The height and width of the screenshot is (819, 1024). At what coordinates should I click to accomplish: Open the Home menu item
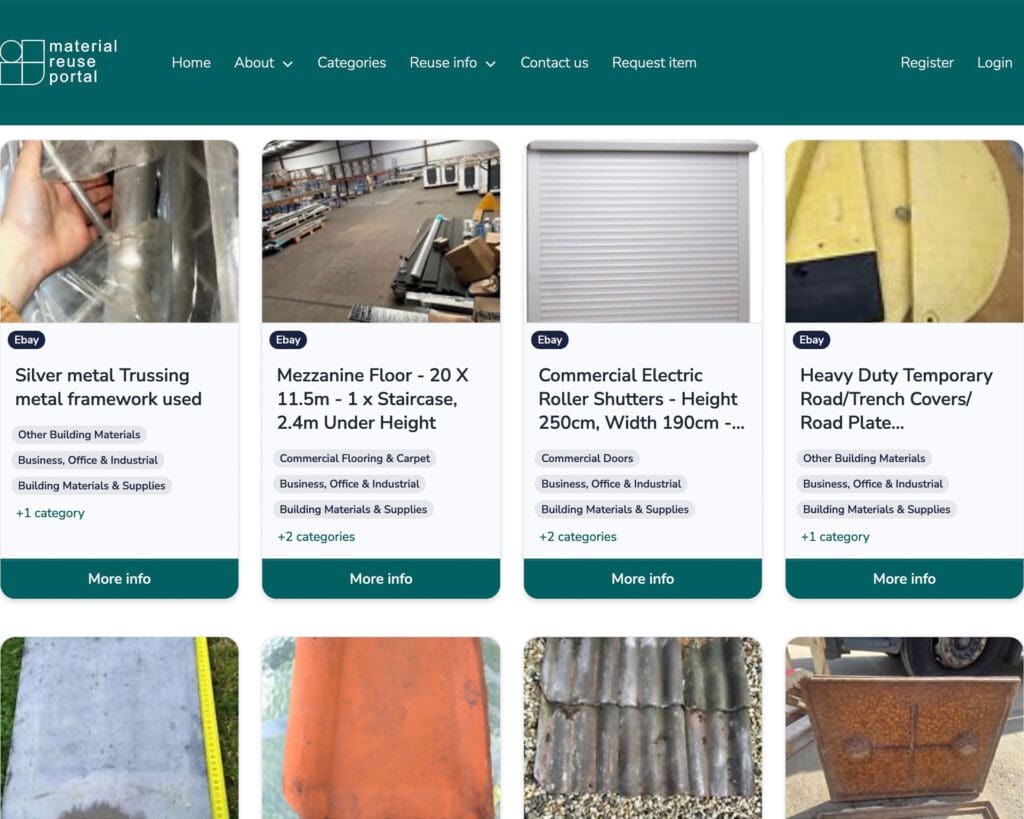point(191,62)
